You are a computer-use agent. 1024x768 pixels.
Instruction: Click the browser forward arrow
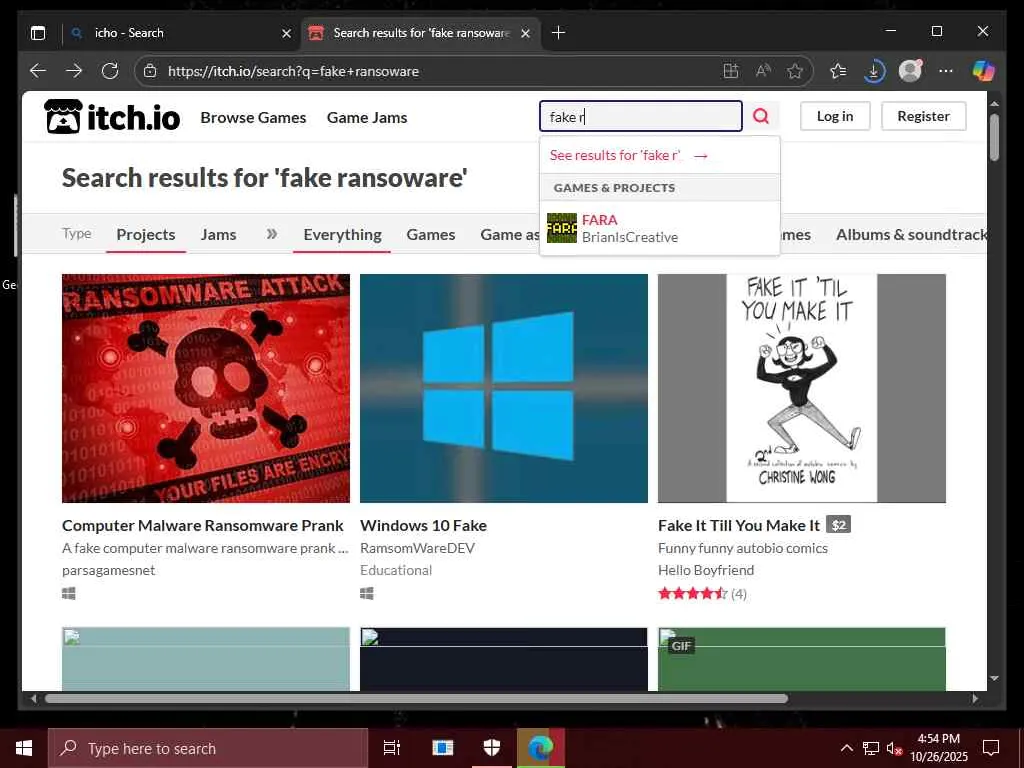point(74,71)
